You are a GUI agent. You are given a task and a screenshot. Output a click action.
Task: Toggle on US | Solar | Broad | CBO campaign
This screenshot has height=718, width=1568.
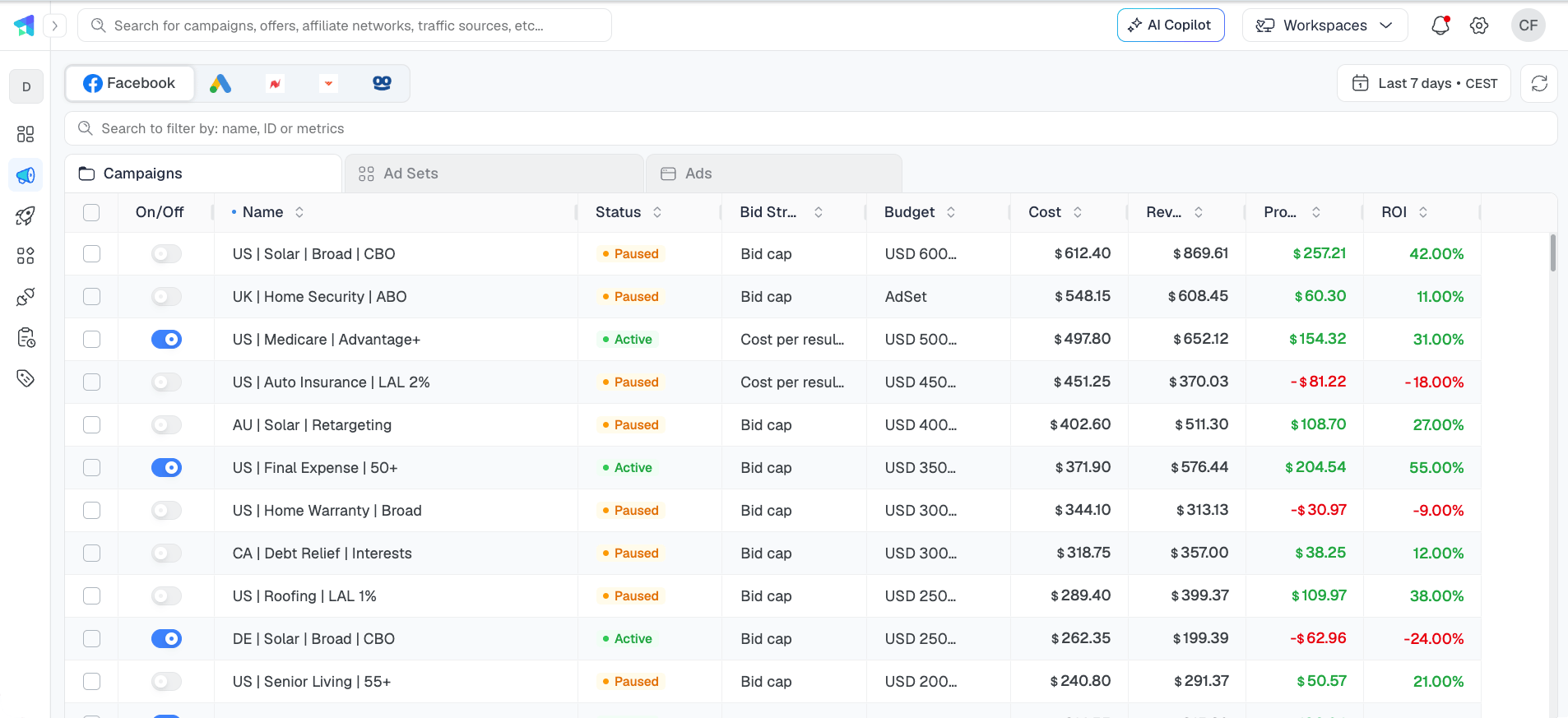[166, 254]
